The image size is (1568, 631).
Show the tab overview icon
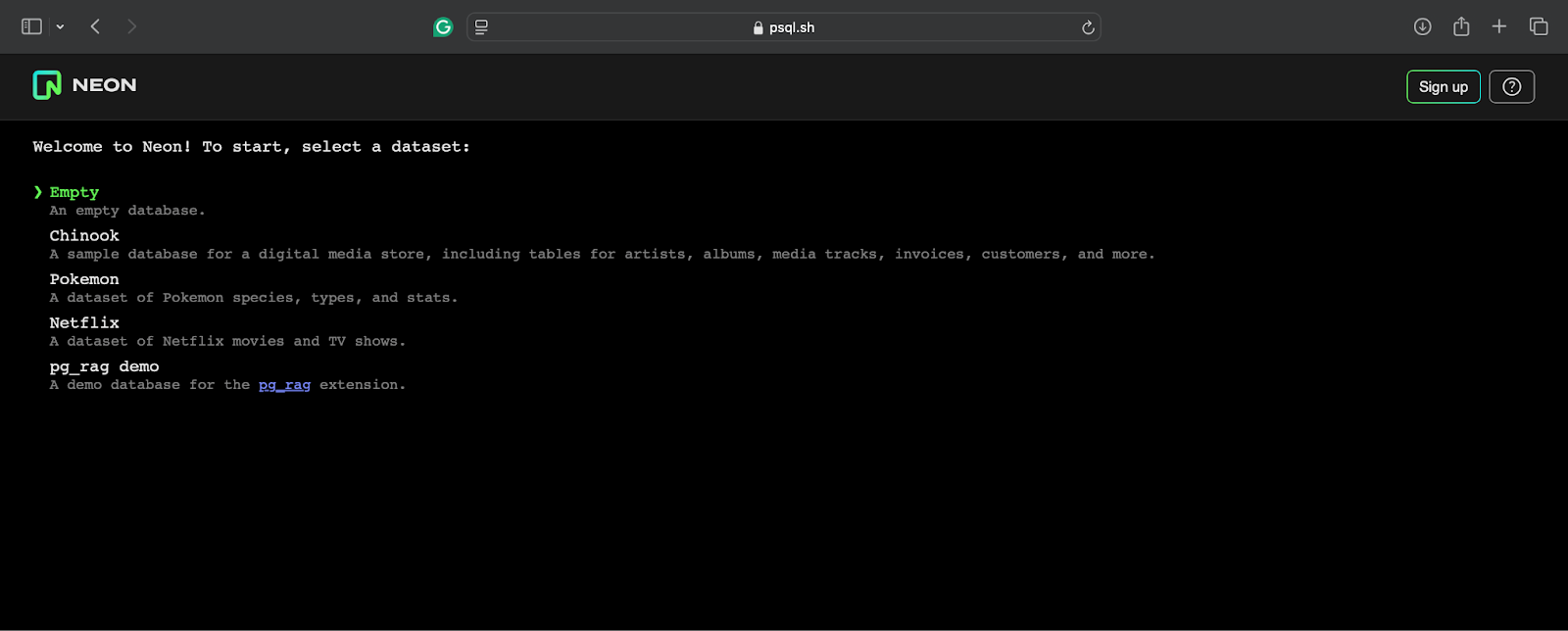click(1538, 26)
